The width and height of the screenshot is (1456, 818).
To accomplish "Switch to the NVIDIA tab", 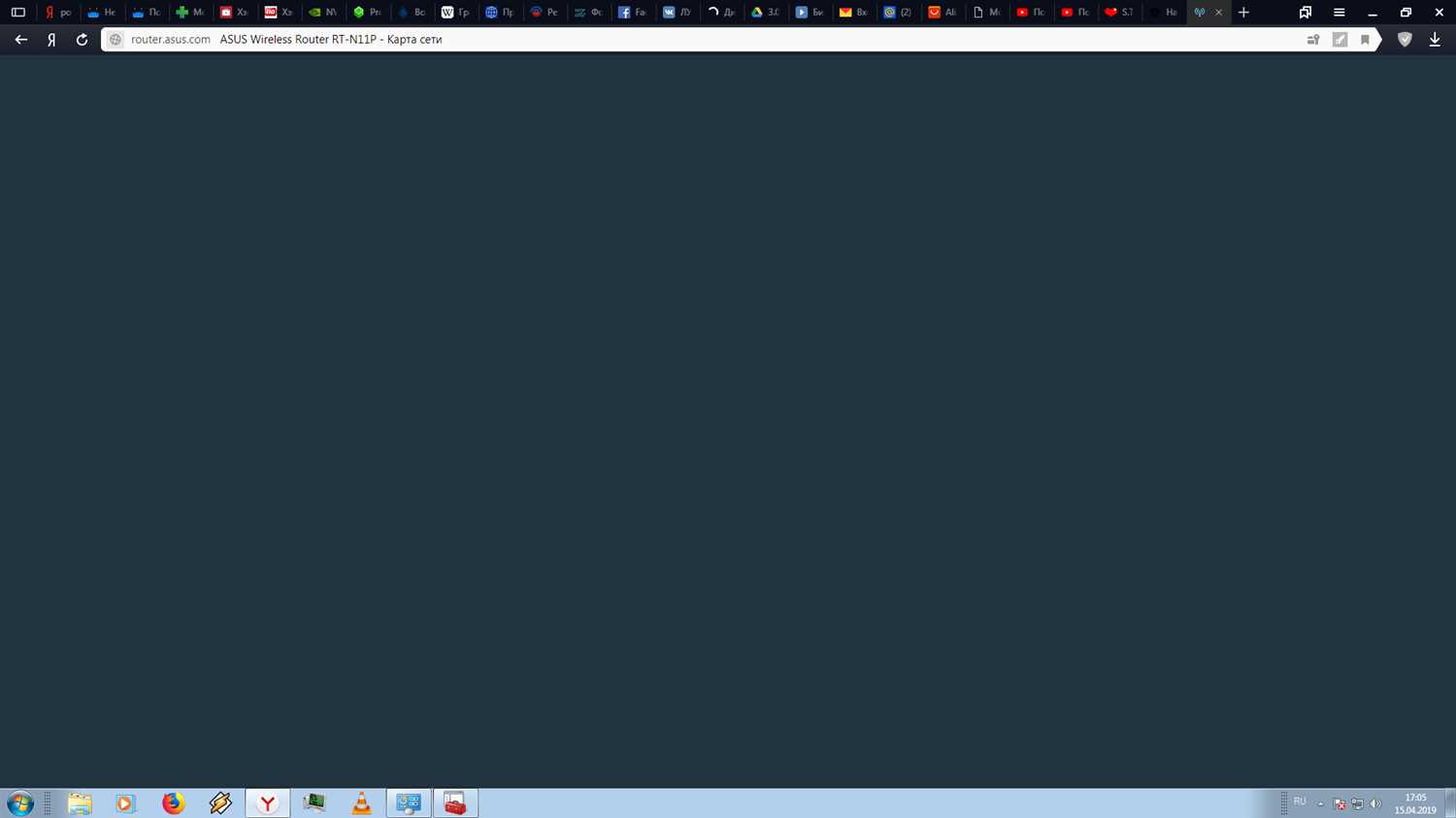I will pyautogui.click(x=322, y=13).
